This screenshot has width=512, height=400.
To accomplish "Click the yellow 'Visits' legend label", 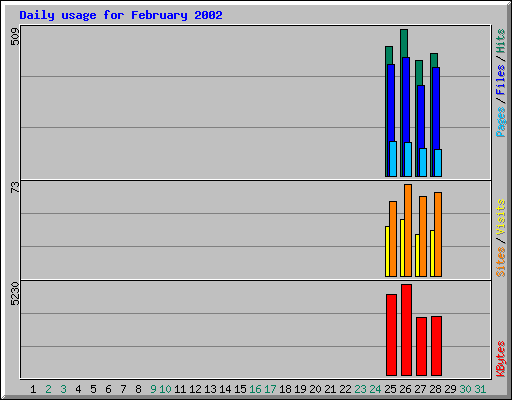I will pos(501,217).
